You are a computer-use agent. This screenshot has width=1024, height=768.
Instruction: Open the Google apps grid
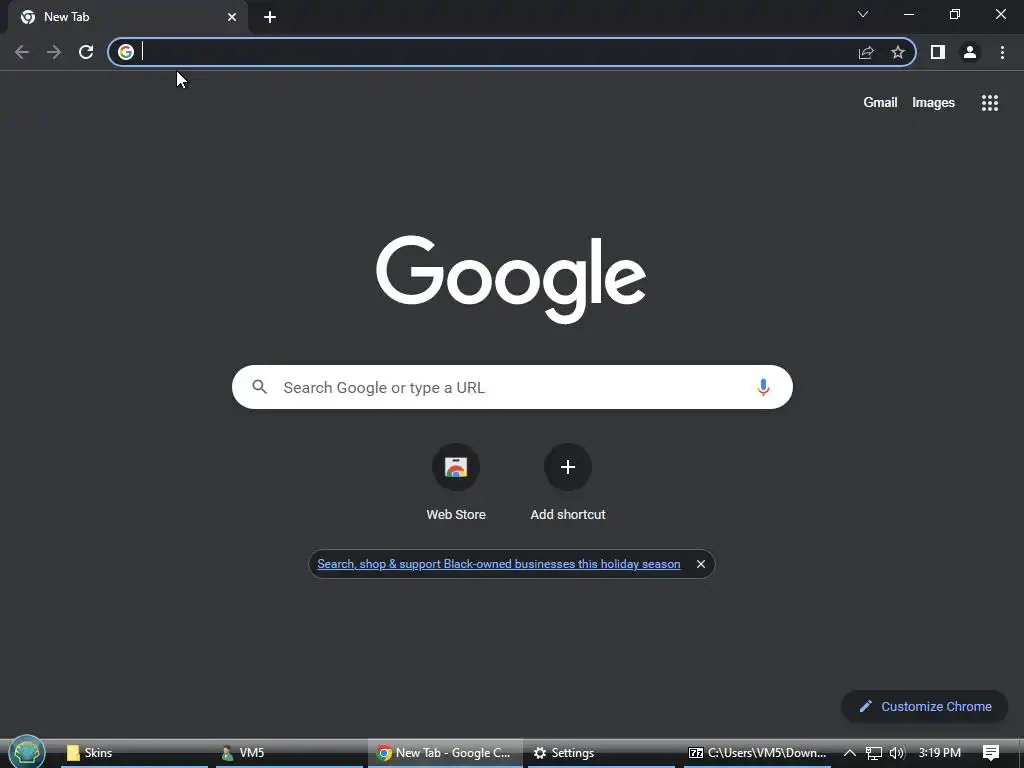point(990,103)
